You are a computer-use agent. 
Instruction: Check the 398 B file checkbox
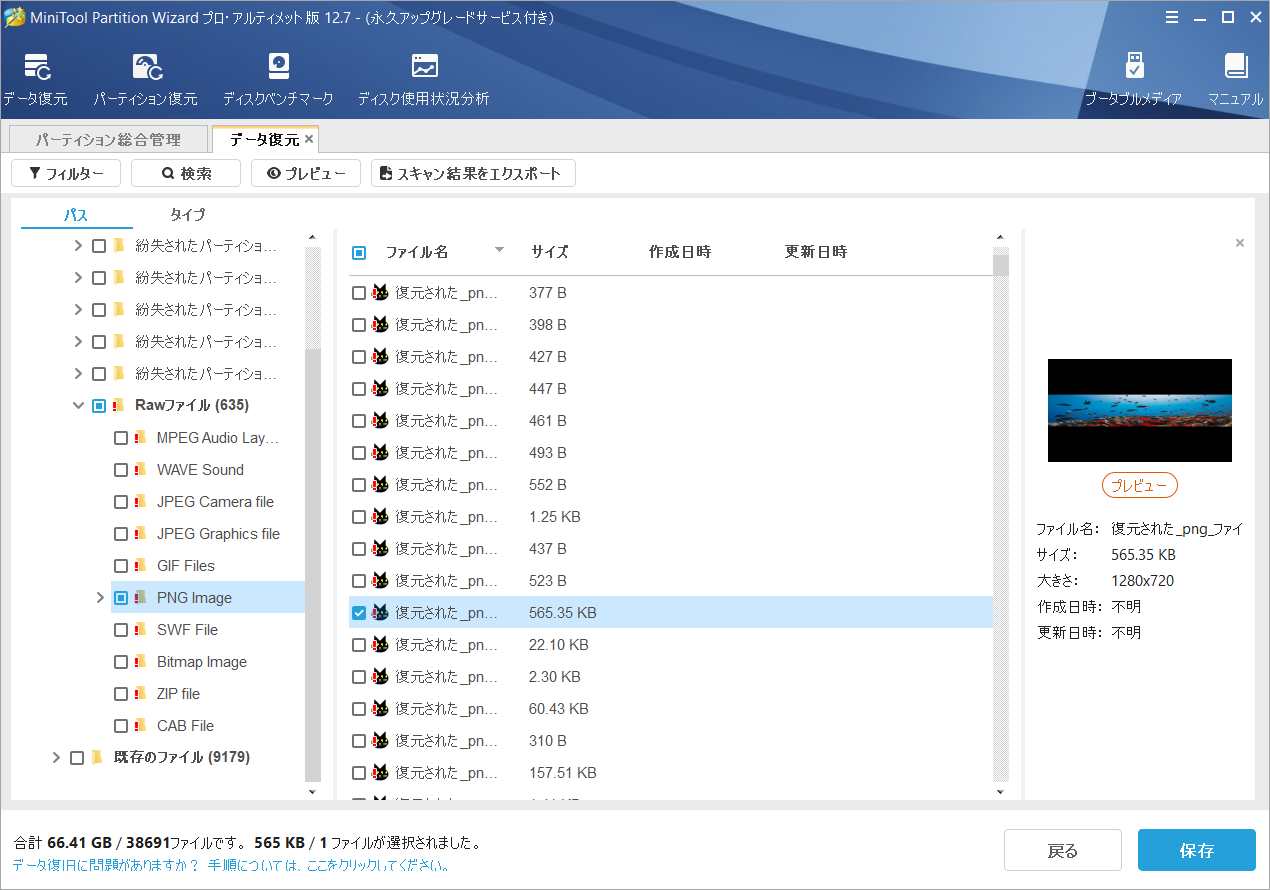[x=359, y=325]
